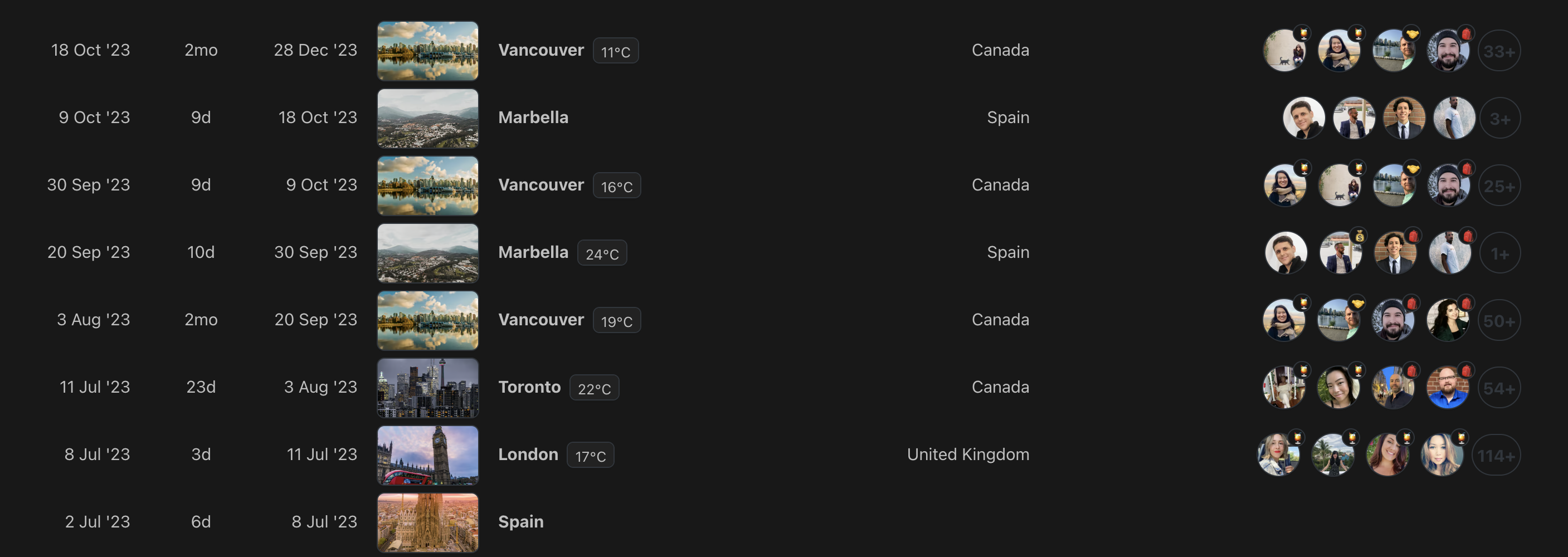The image size is (1568, 557).
Task: Open the Toronto skyline thumbnail
Action: pos(427,388)
